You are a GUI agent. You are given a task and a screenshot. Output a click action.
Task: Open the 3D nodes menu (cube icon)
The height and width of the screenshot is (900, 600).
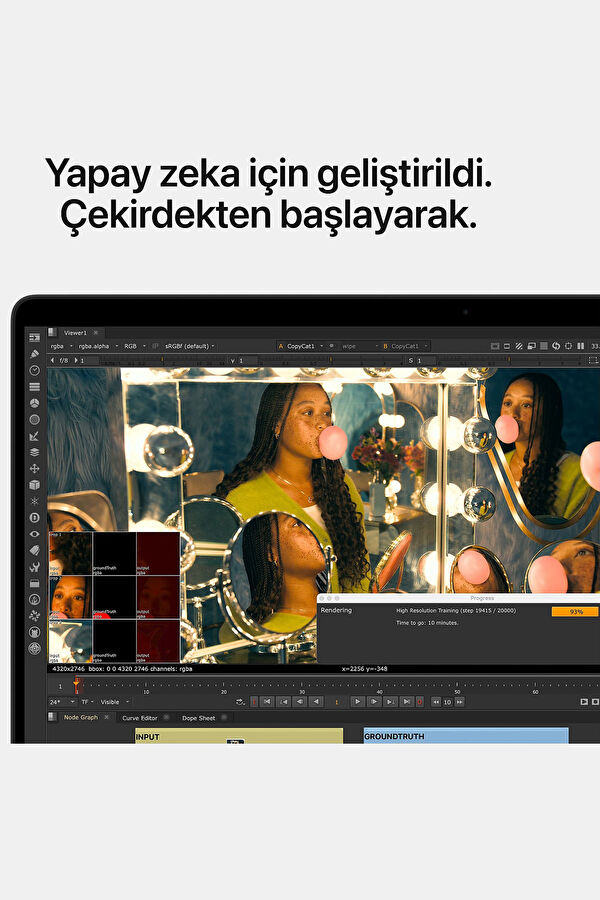34,485
